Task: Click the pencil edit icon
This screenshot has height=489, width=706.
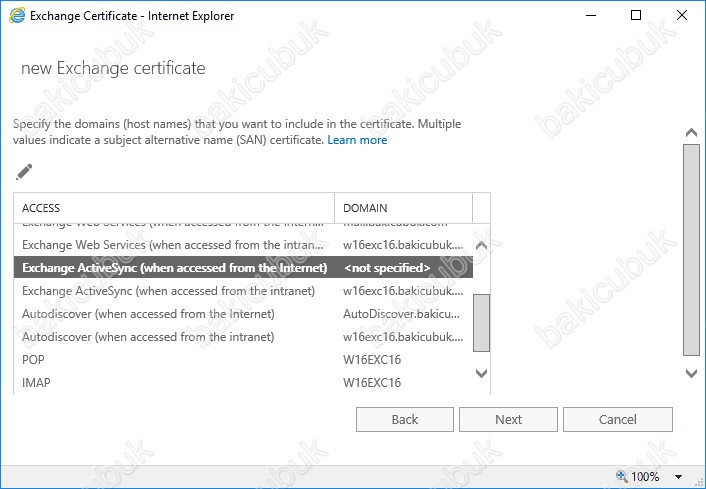Action: pos(24,172)
